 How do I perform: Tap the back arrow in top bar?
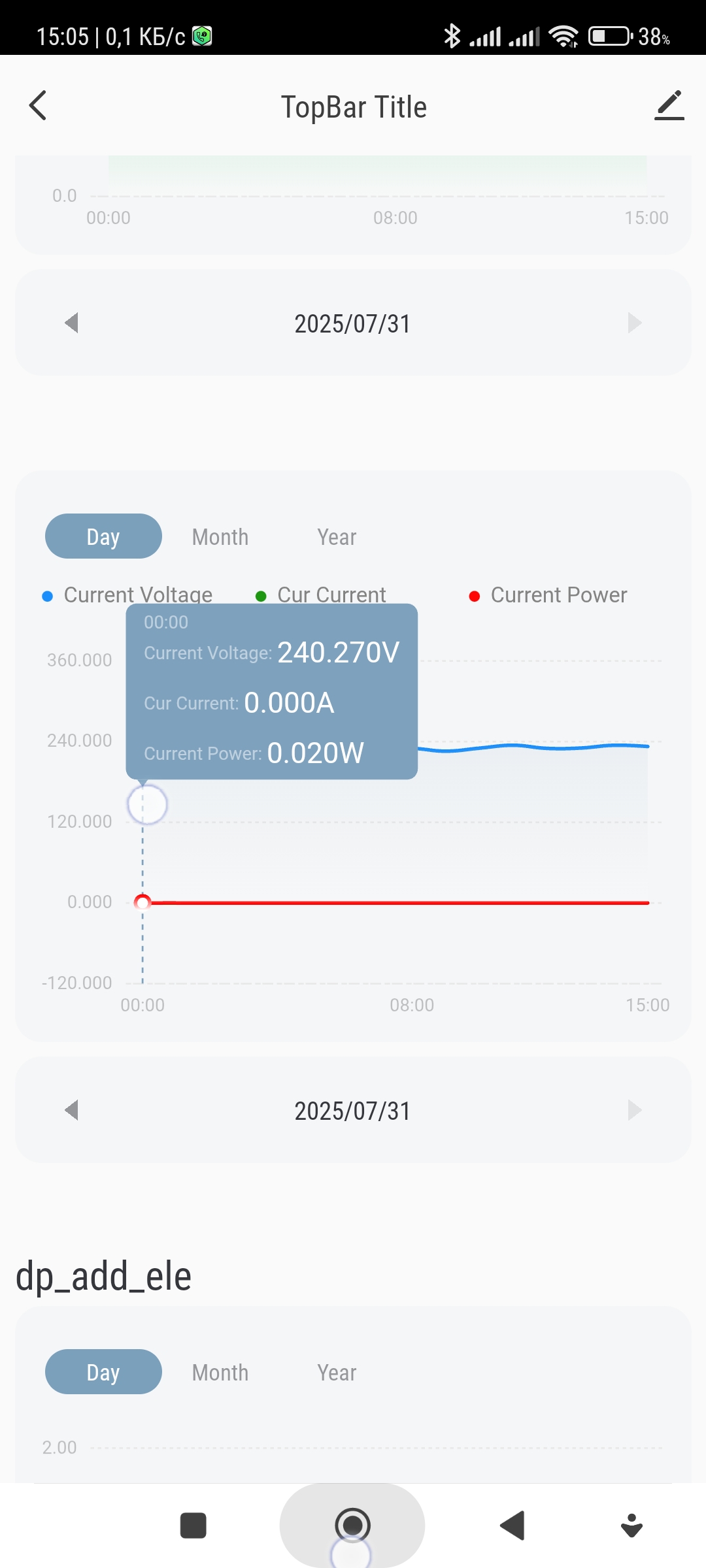click(38, 105)
